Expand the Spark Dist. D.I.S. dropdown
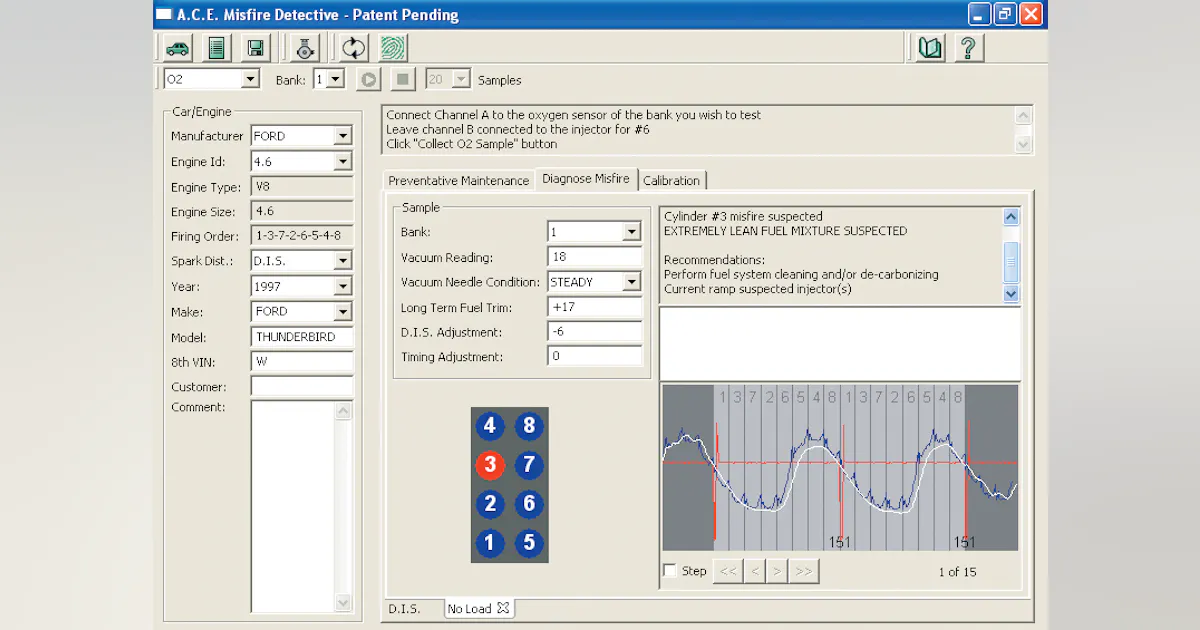This screenshot has height=630, width=1200. pos(343,261)
